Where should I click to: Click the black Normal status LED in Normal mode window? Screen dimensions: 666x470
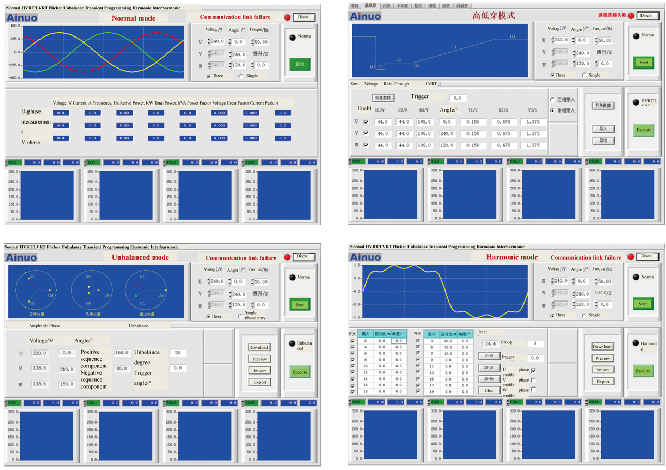pos(292,37)
